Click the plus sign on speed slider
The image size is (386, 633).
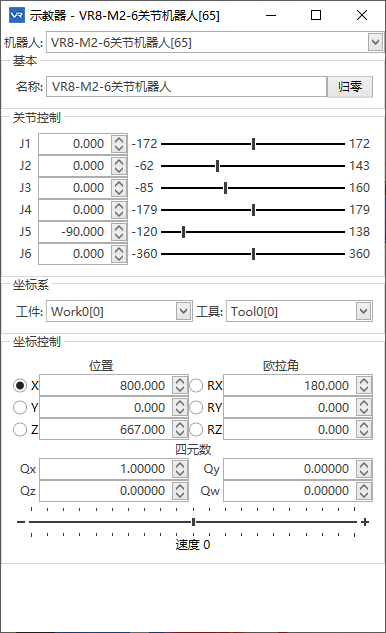point(365,522)
